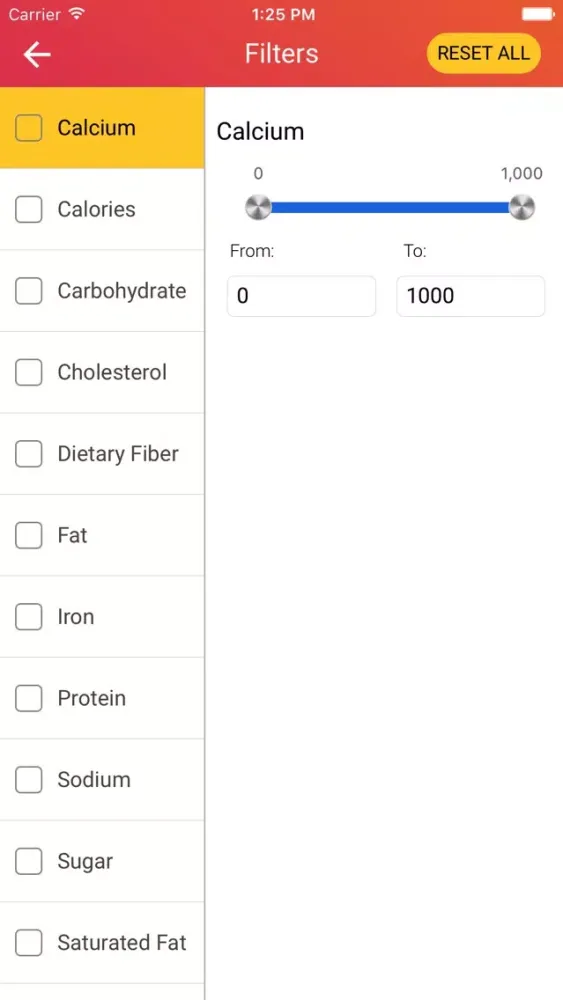563x1000 pixels.
Task: Tick the Calcium checkbox
Action: [29, 128]
